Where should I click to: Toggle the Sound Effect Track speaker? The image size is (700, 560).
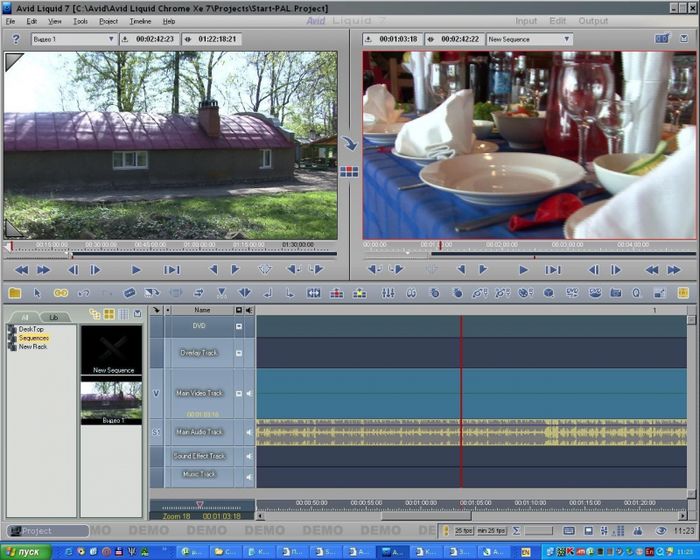point(249,456)
